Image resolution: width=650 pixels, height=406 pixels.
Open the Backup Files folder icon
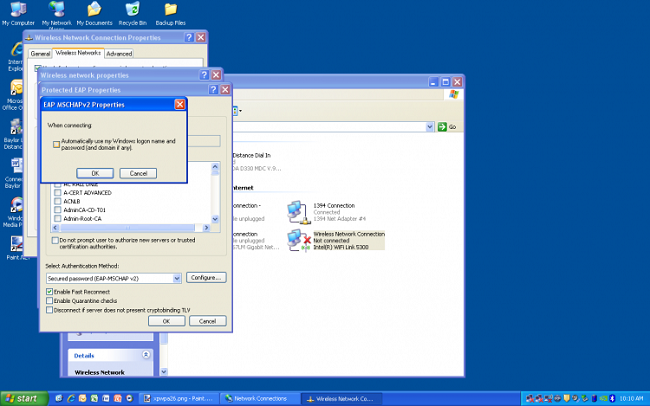point(170,13)
